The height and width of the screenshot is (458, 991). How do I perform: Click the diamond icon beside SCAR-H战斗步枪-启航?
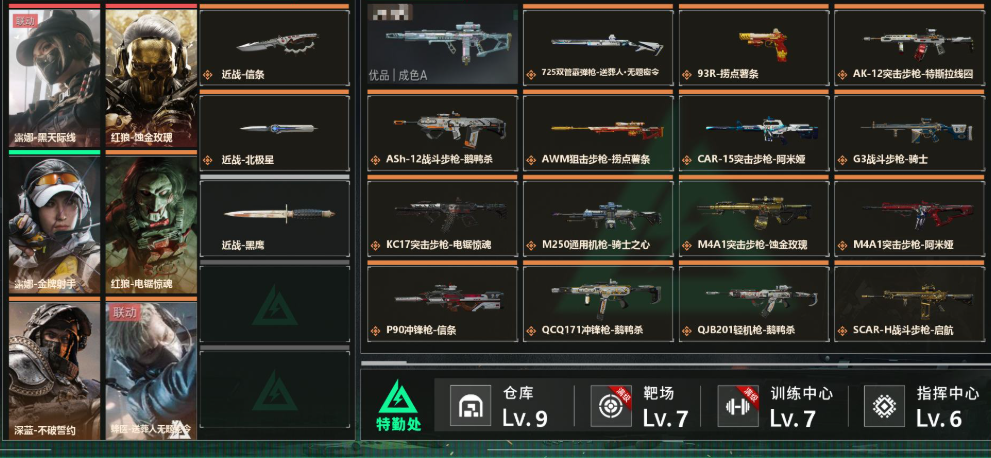pos(842,330)
